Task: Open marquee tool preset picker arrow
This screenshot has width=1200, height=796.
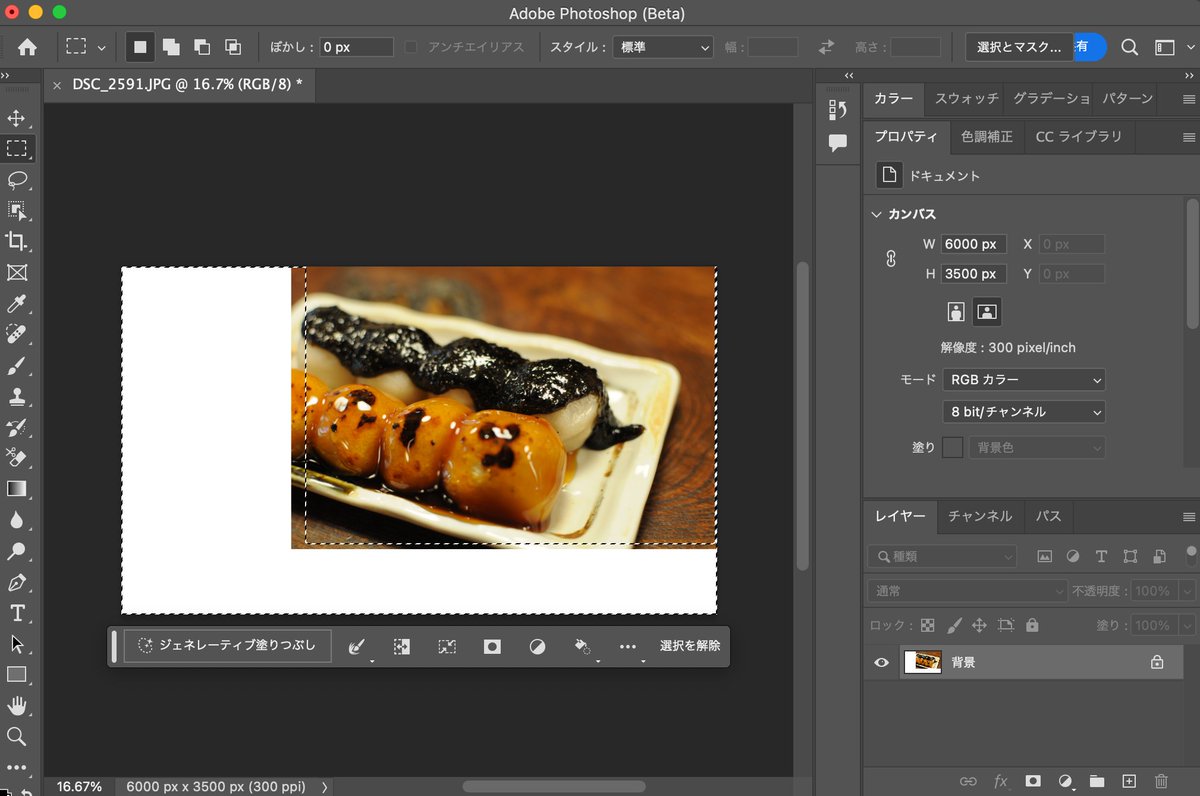Action: 101,47
